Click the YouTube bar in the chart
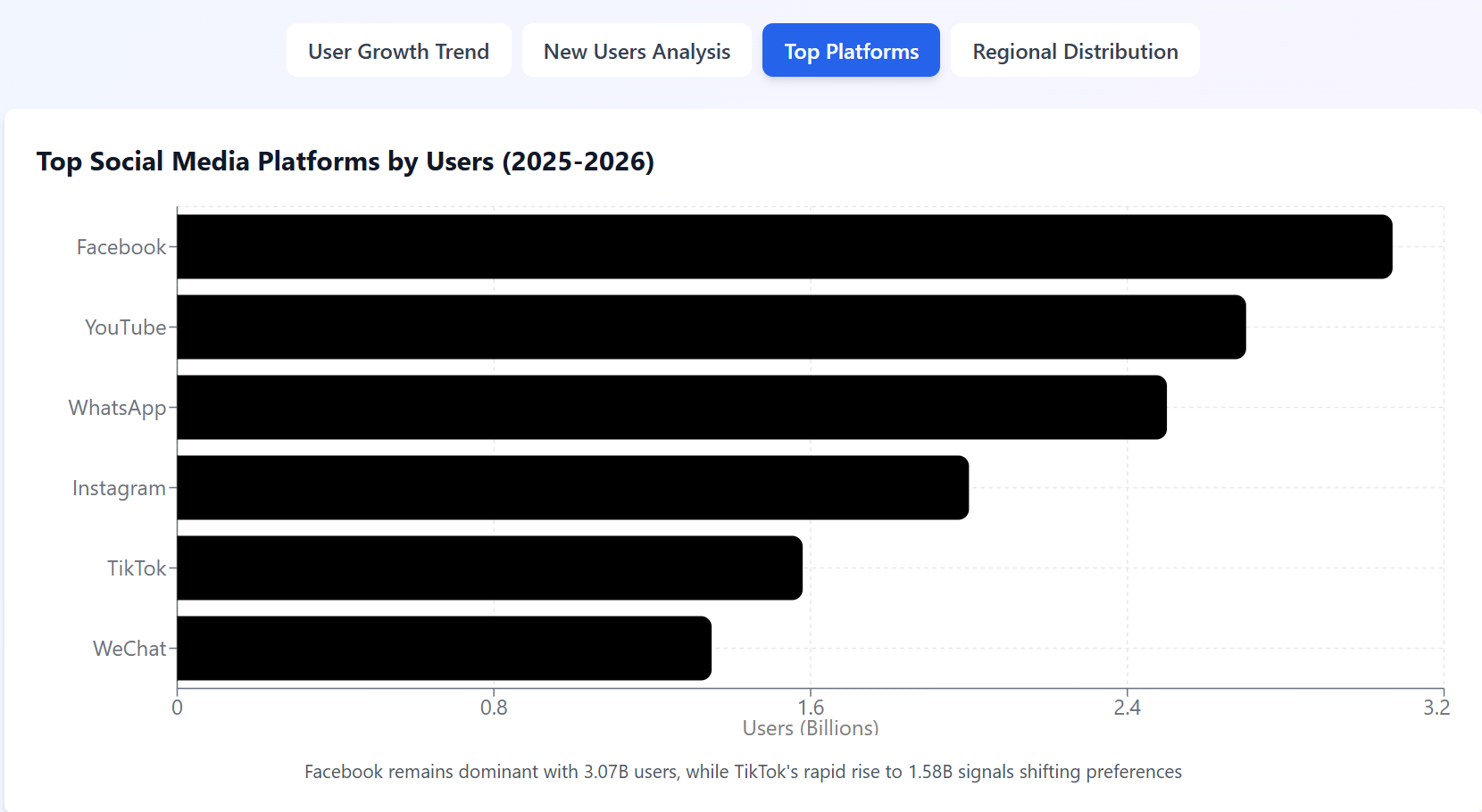This screenshot has height=812, width=1482. pos(711,327)
